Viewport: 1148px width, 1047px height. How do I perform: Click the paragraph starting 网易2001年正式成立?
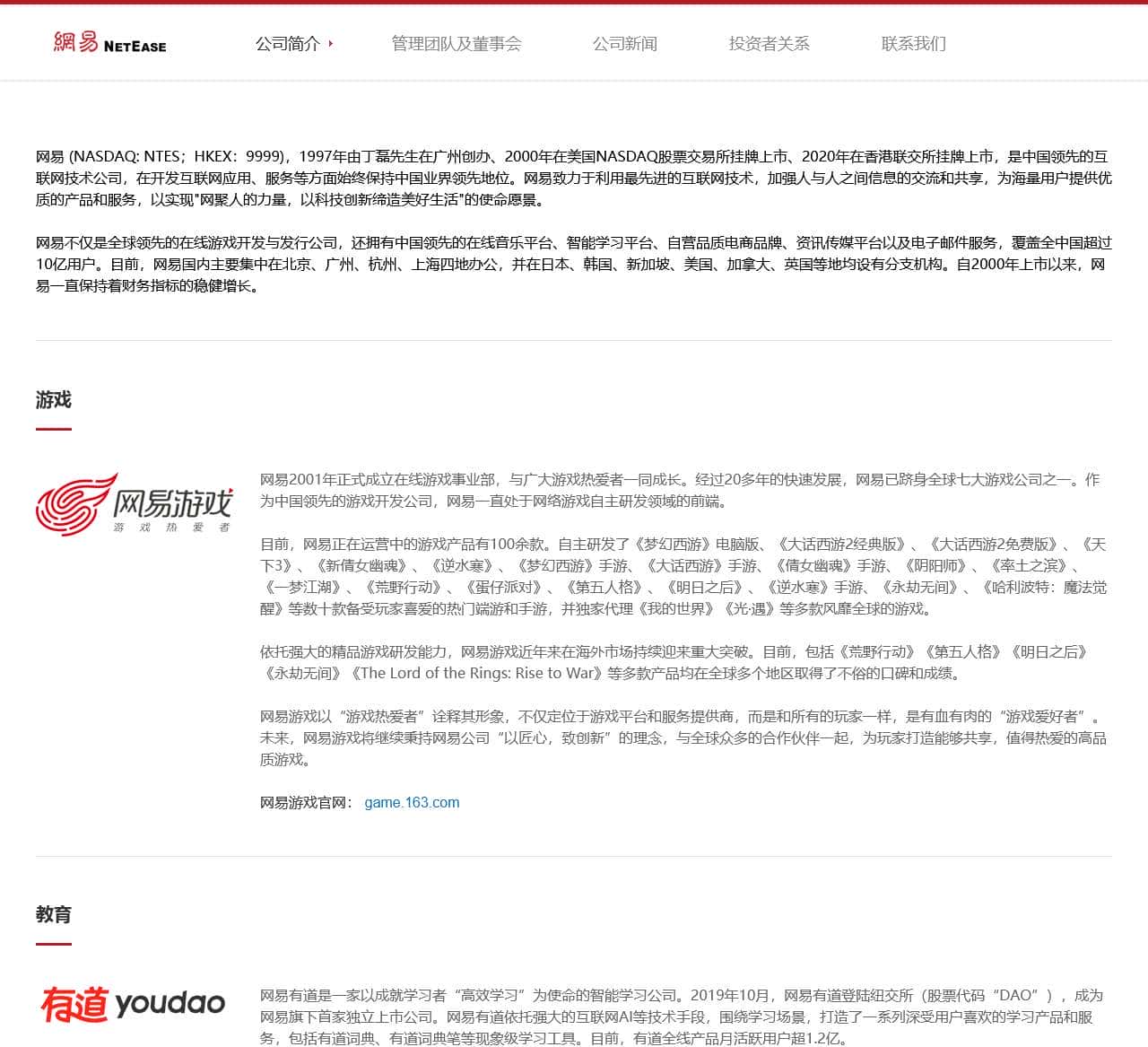pyautogui.click(x=680, y=490)
